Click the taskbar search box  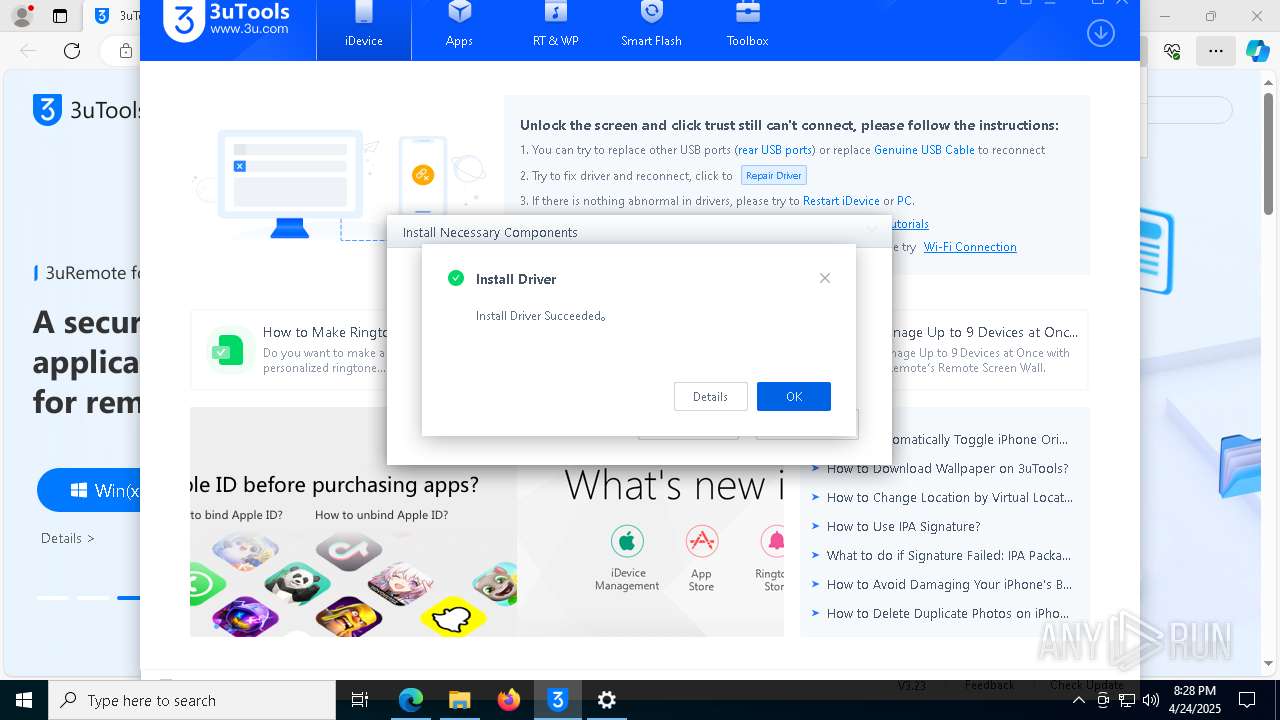pyautogui.click(x=192, y=700)
